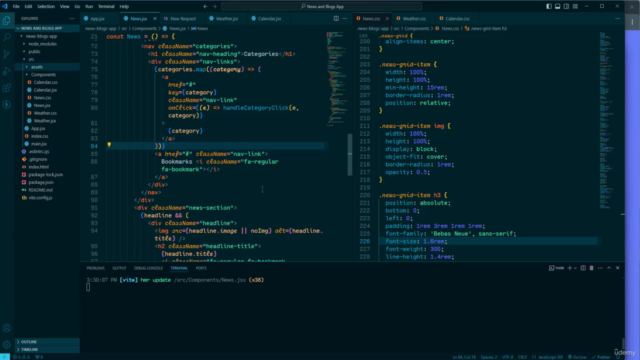640x360 pixels.
Task: Click the Prettier status bar item
Action: [601, 357]
